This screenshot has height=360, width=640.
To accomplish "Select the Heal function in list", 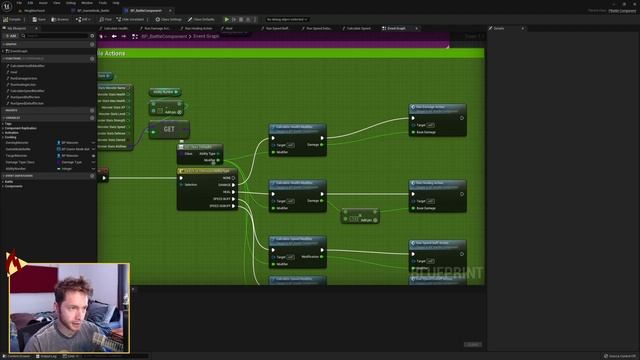I will pyautogui.click(x=14, y=72).
